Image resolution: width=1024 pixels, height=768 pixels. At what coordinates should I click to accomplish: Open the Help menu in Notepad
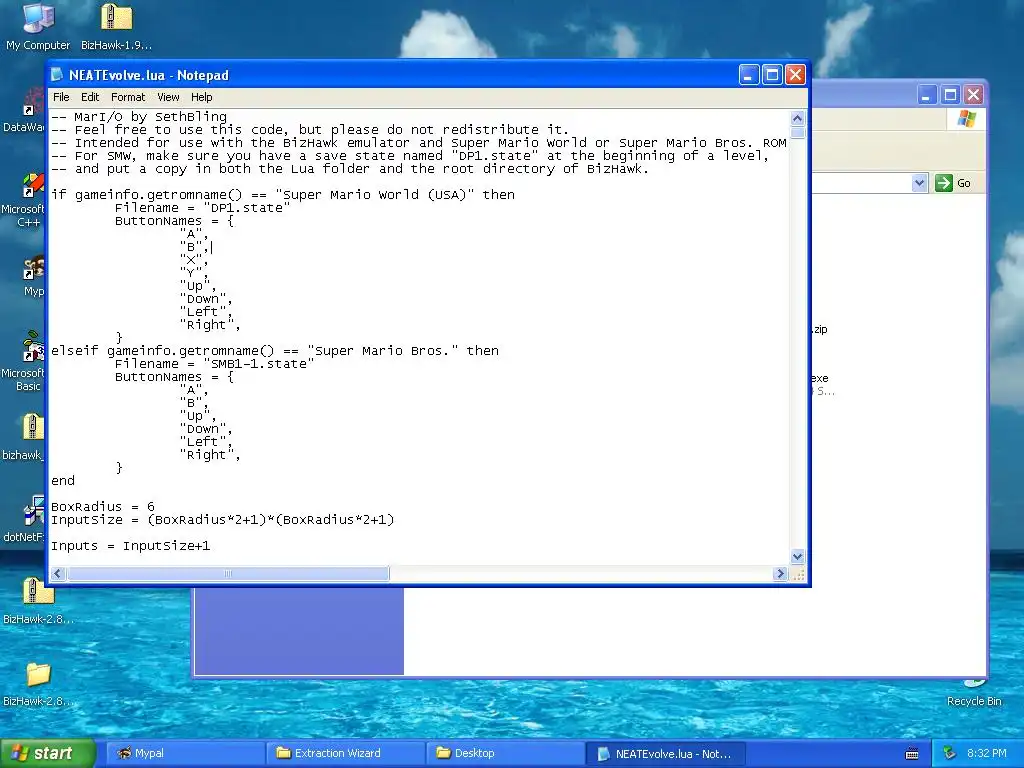click(202, 97)
